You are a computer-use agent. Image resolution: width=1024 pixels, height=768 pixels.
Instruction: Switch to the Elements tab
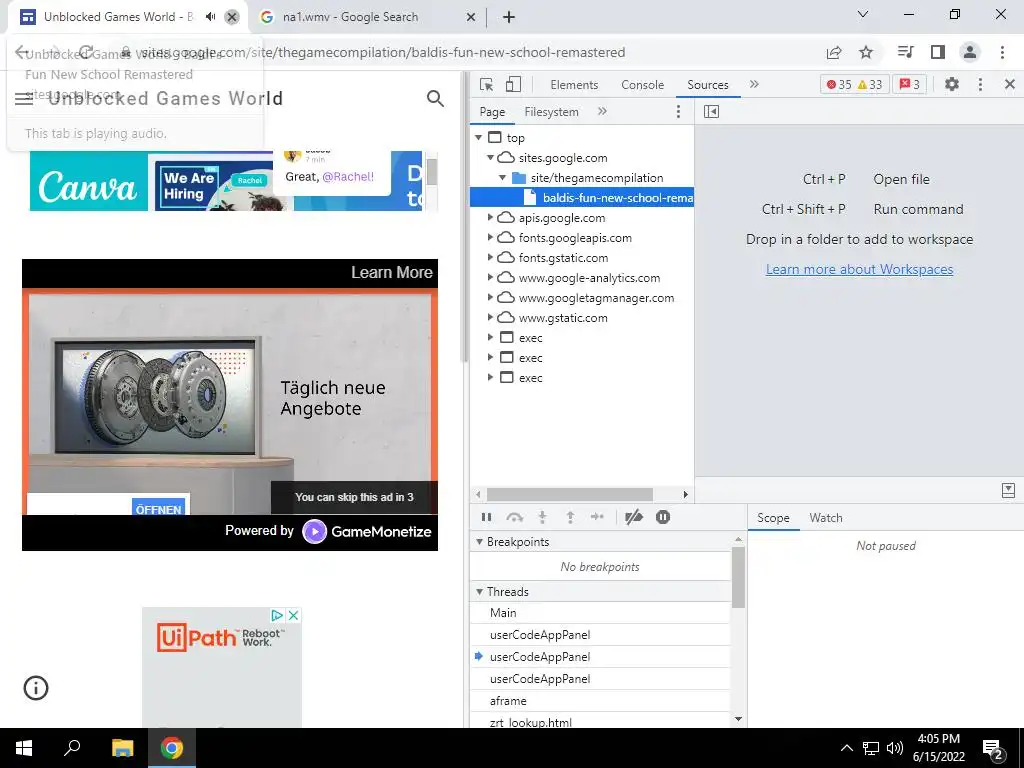point(574,85)
